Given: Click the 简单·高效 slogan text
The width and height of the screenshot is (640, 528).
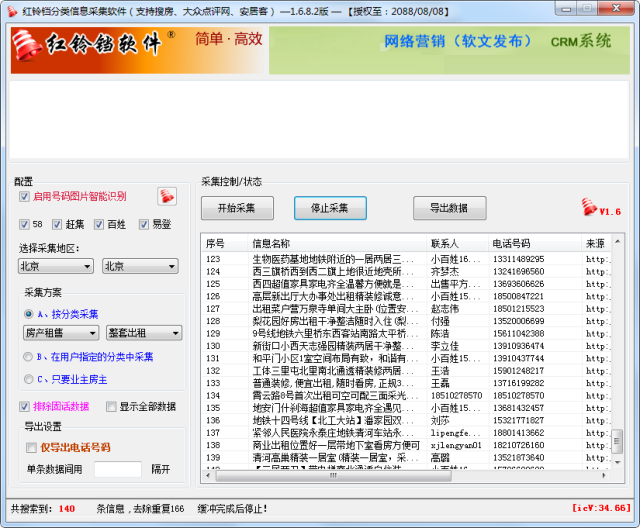Looking at the screenshot, I should point(229,39).
